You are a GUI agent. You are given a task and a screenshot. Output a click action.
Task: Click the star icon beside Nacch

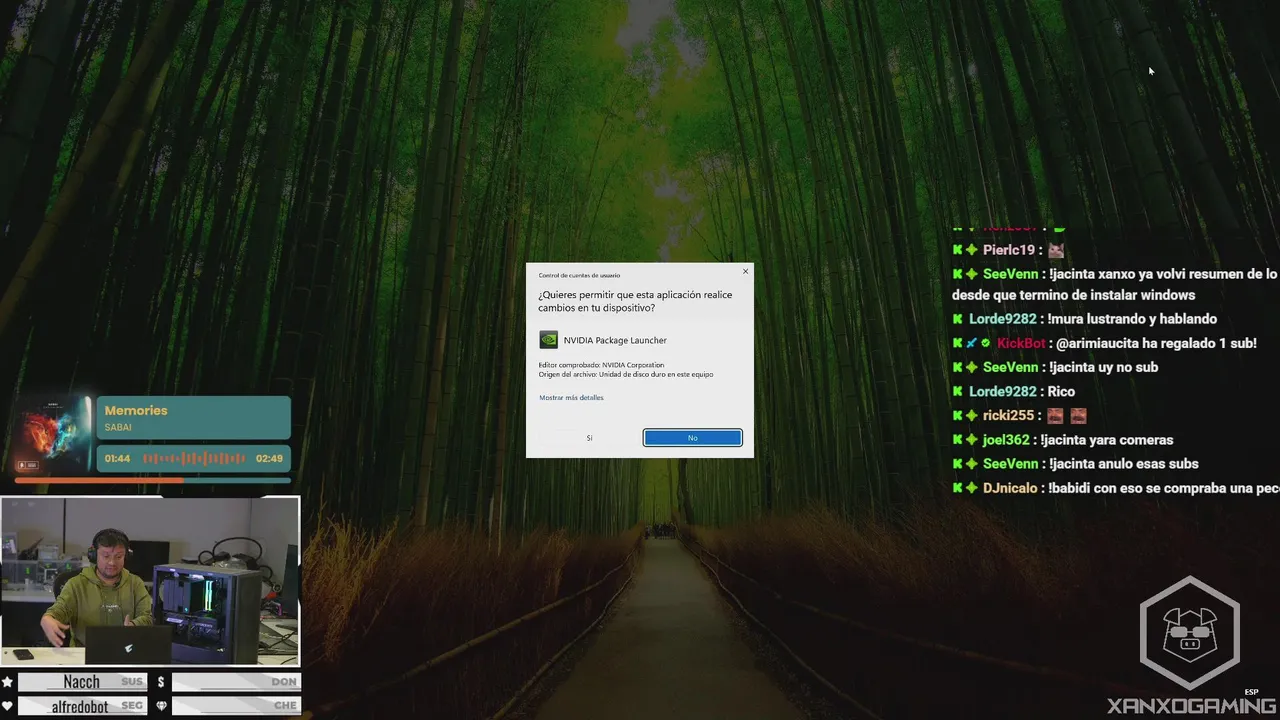click(x=7, y=682)
